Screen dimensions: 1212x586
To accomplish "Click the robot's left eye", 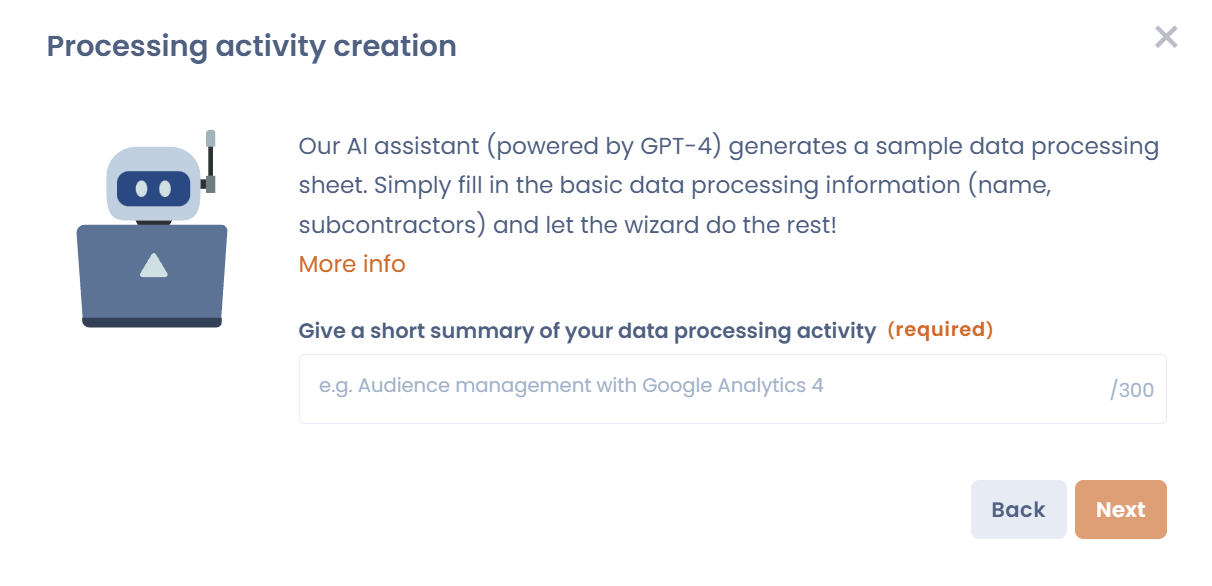I will [141, 187].
